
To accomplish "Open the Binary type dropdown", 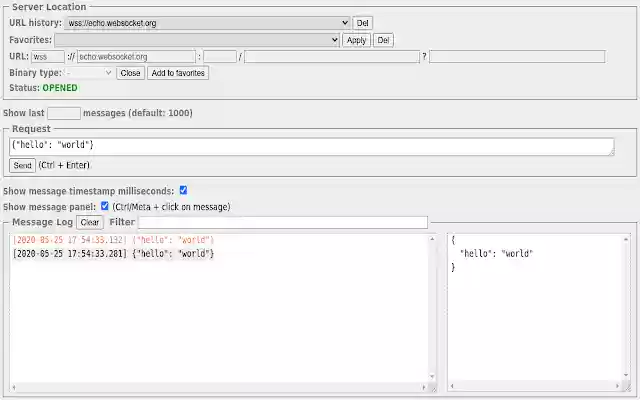I will point(89,73).
